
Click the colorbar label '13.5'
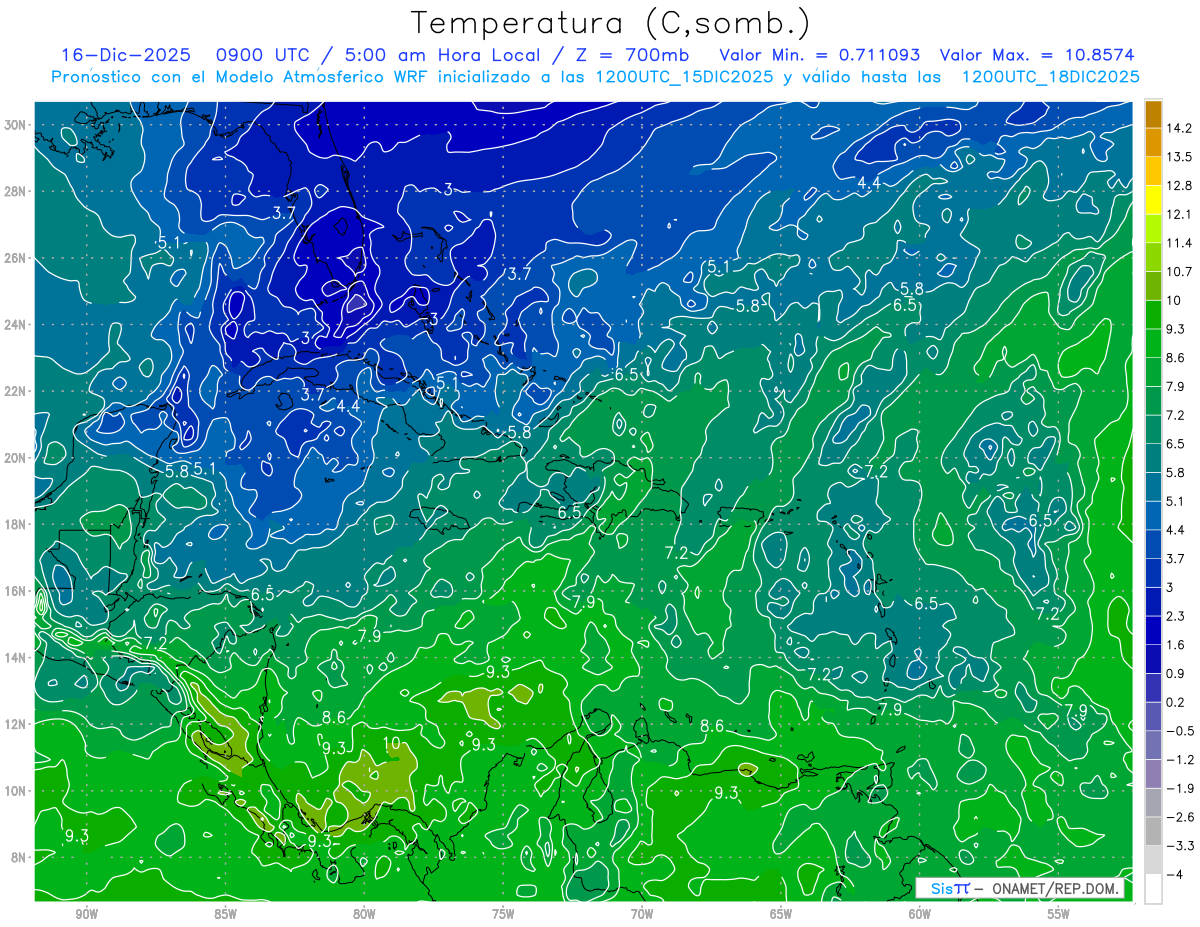click(1178, 157)
